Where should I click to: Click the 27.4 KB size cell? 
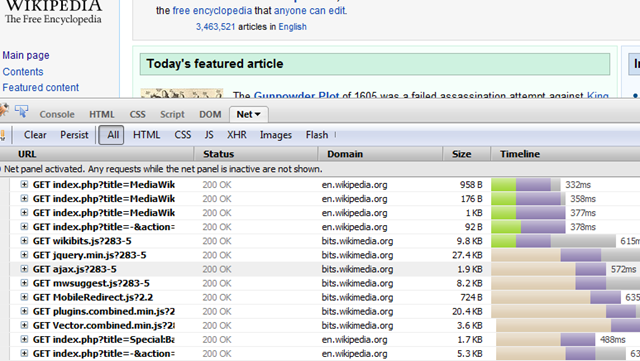467,255
